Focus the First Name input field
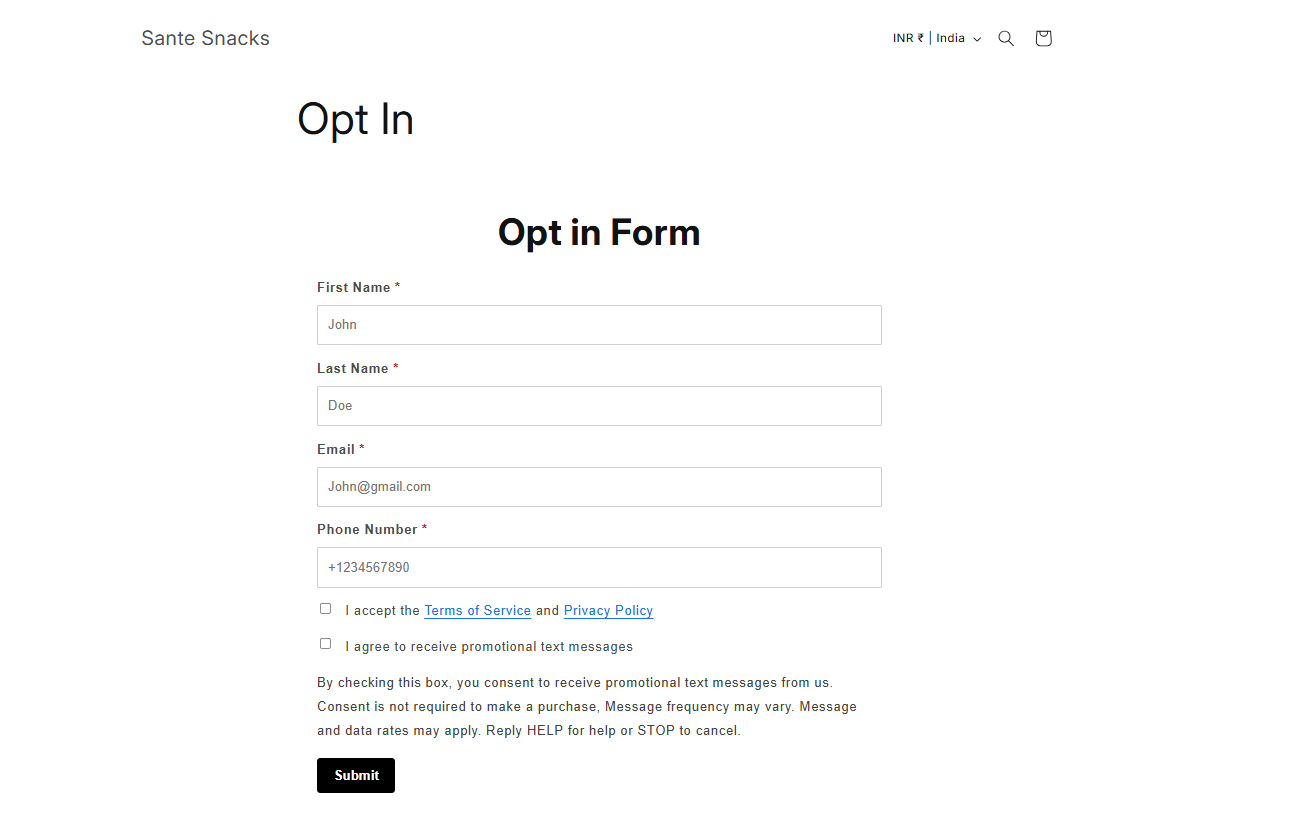 (x=599, y=325)
